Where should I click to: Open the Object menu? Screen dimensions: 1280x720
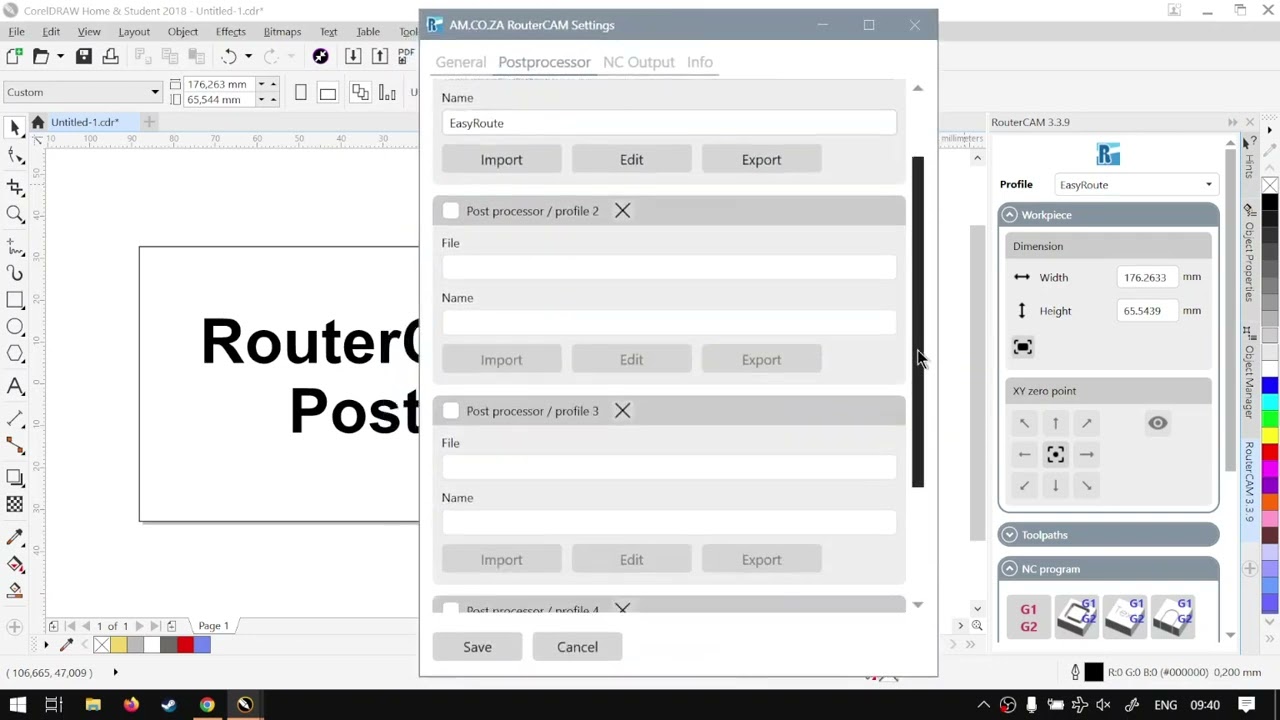182,32
